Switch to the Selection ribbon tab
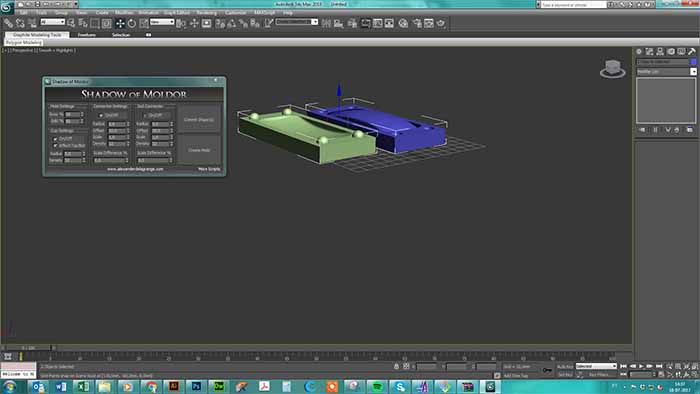The width and height of the screenshot is (700, 394). (x=121, y=35)
